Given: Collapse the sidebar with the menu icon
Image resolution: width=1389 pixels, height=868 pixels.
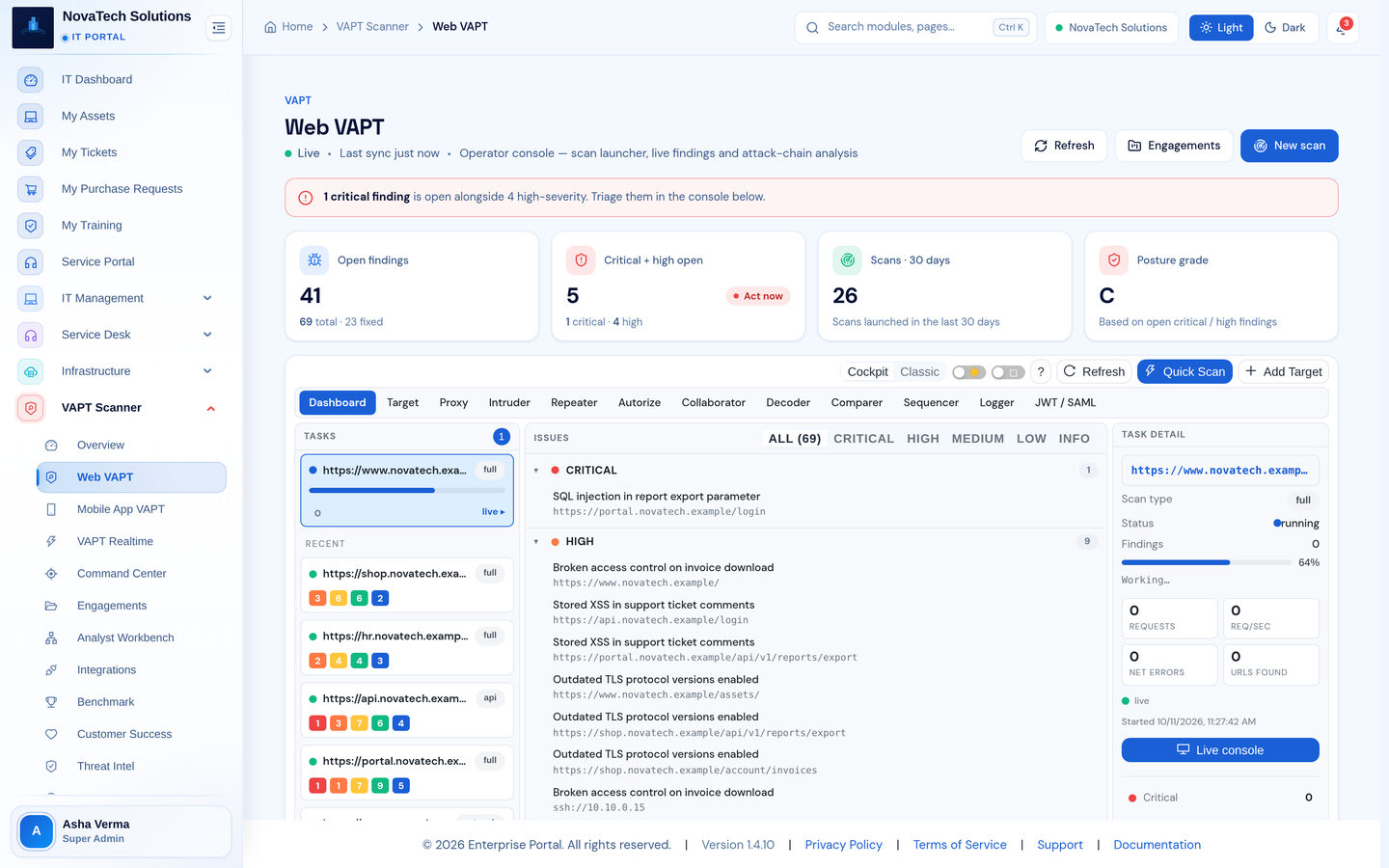Looking at the screenshot, I should tap(219, 28).
